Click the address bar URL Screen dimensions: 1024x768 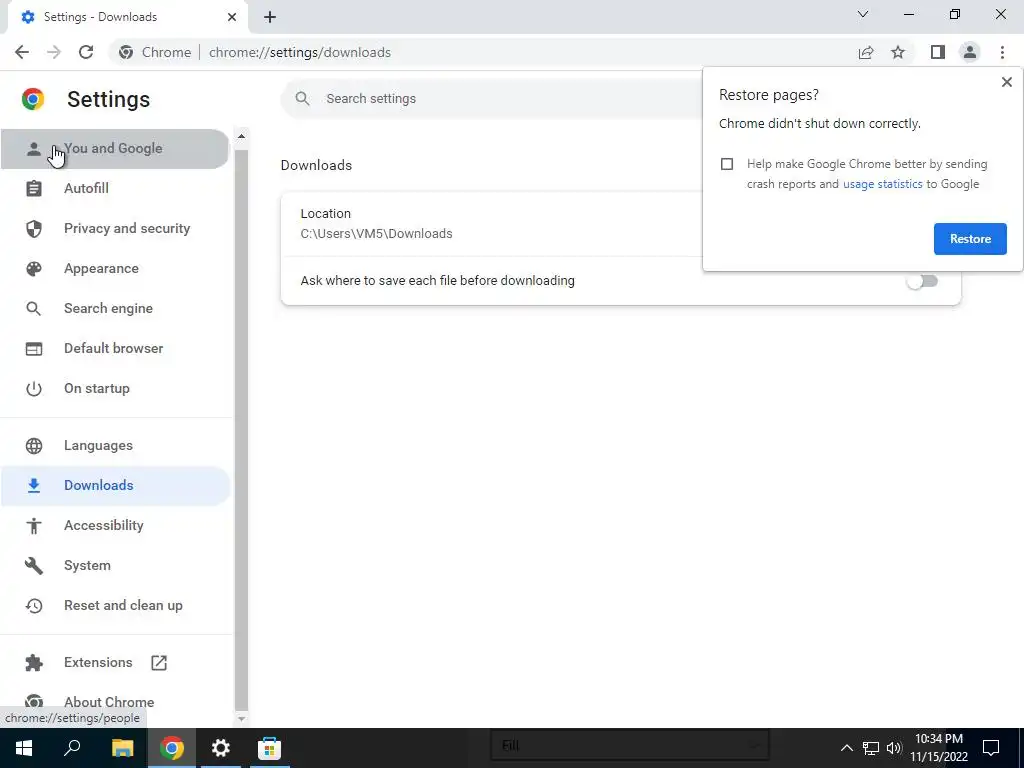[300, 52]
